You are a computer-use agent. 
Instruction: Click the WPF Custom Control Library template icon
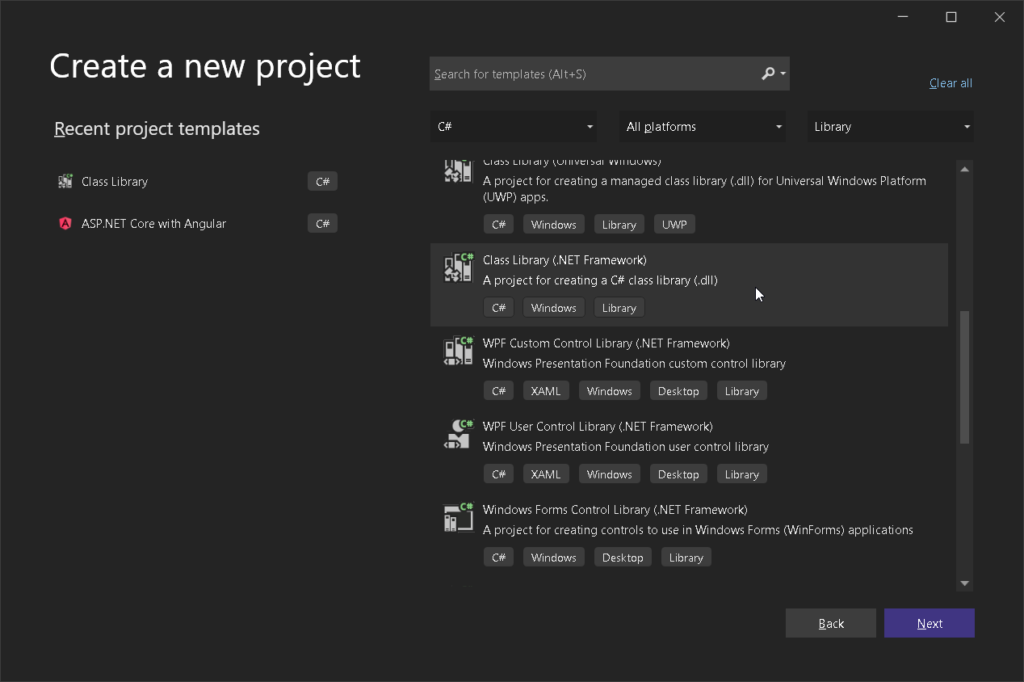tap(458, 352)
